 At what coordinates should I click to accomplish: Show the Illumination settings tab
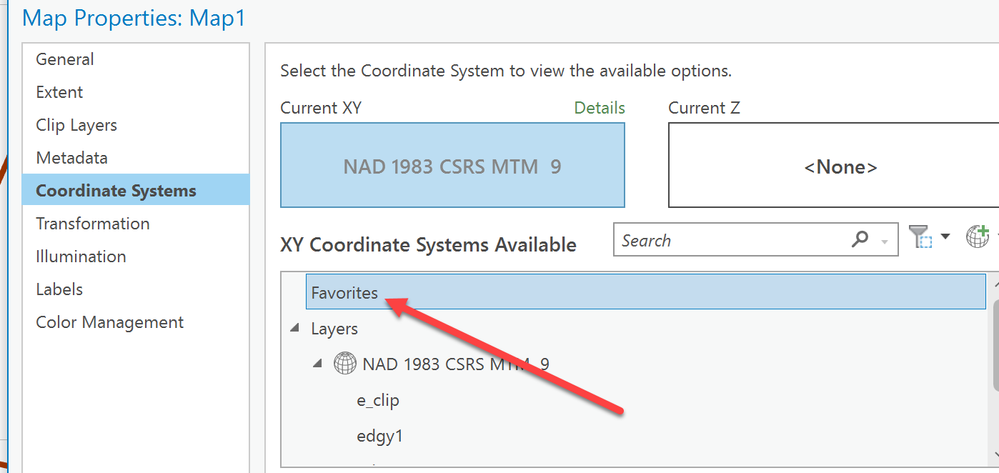click(x=81, y=256)
